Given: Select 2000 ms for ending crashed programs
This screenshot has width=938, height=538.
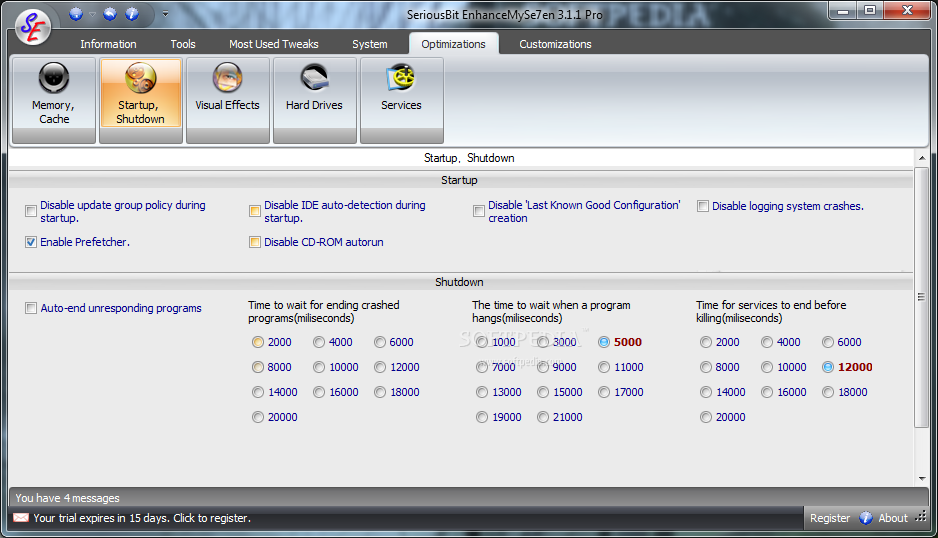Looking at the screenshot, I should [x=258, y=342].
